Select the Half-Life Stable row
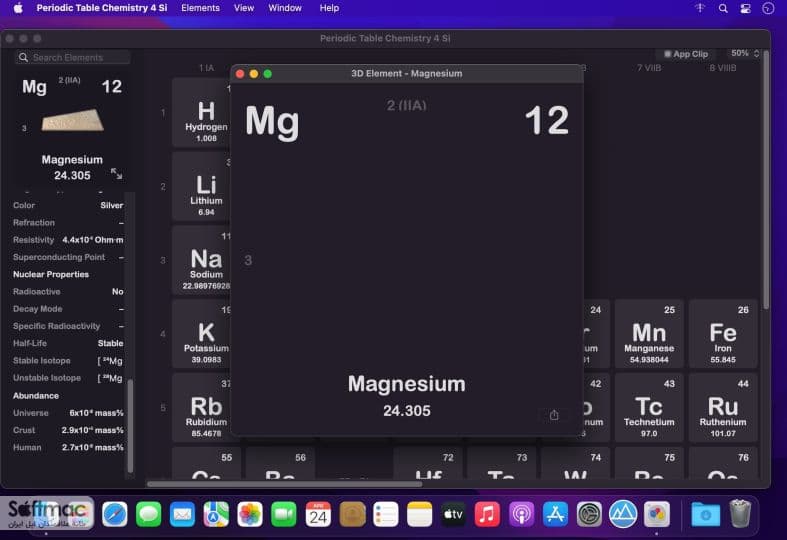Image resolution: width=787 pixels, height=540 pixels. [x=68, y=343]
